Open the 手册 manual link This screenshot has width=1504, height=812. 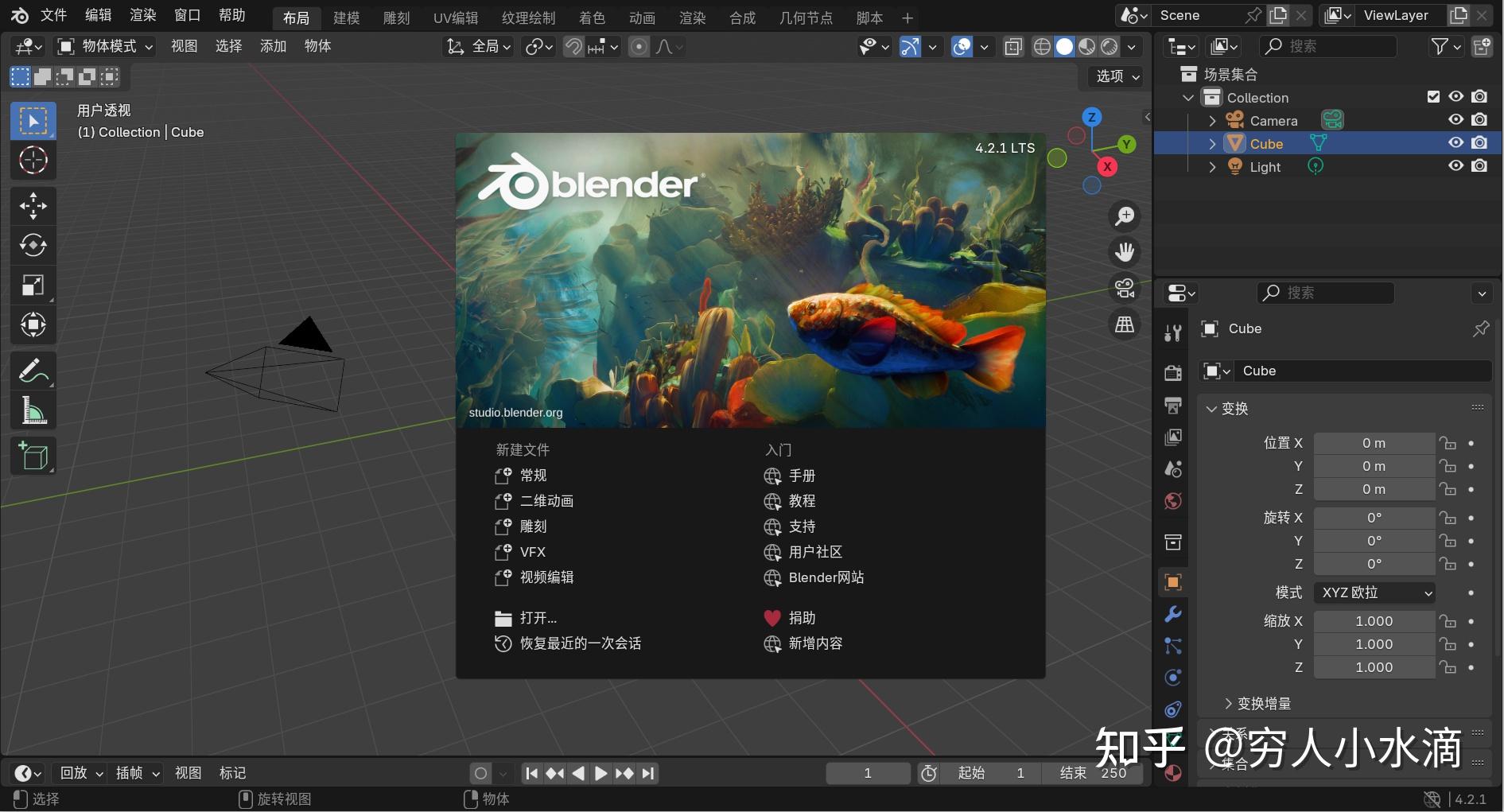pyautogui.click(x=802, y=475)
